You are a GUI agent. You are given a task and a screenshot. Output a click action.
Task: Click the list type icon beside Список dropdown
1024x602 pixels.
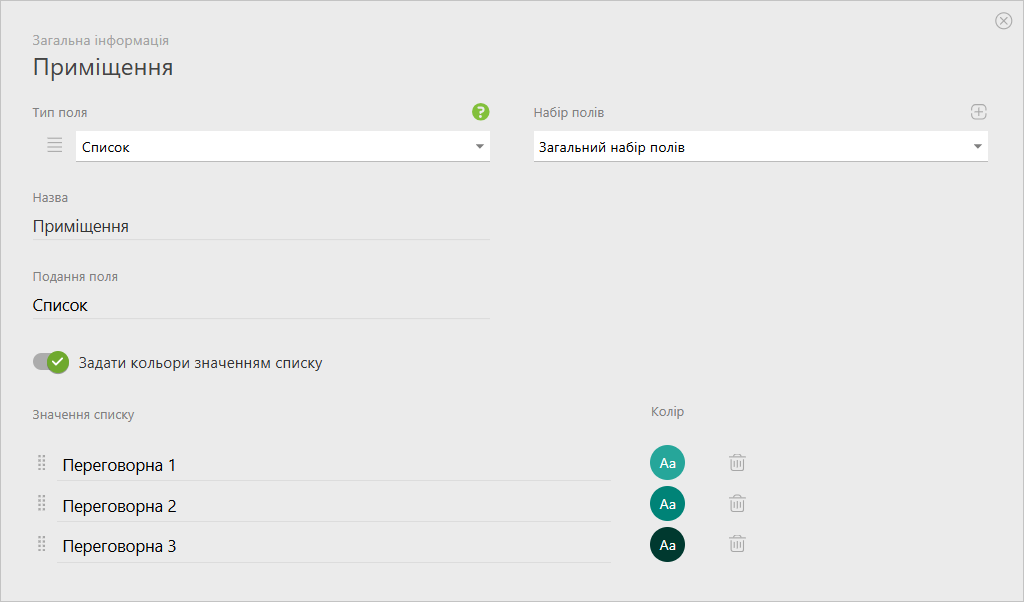tap(55, 145)
